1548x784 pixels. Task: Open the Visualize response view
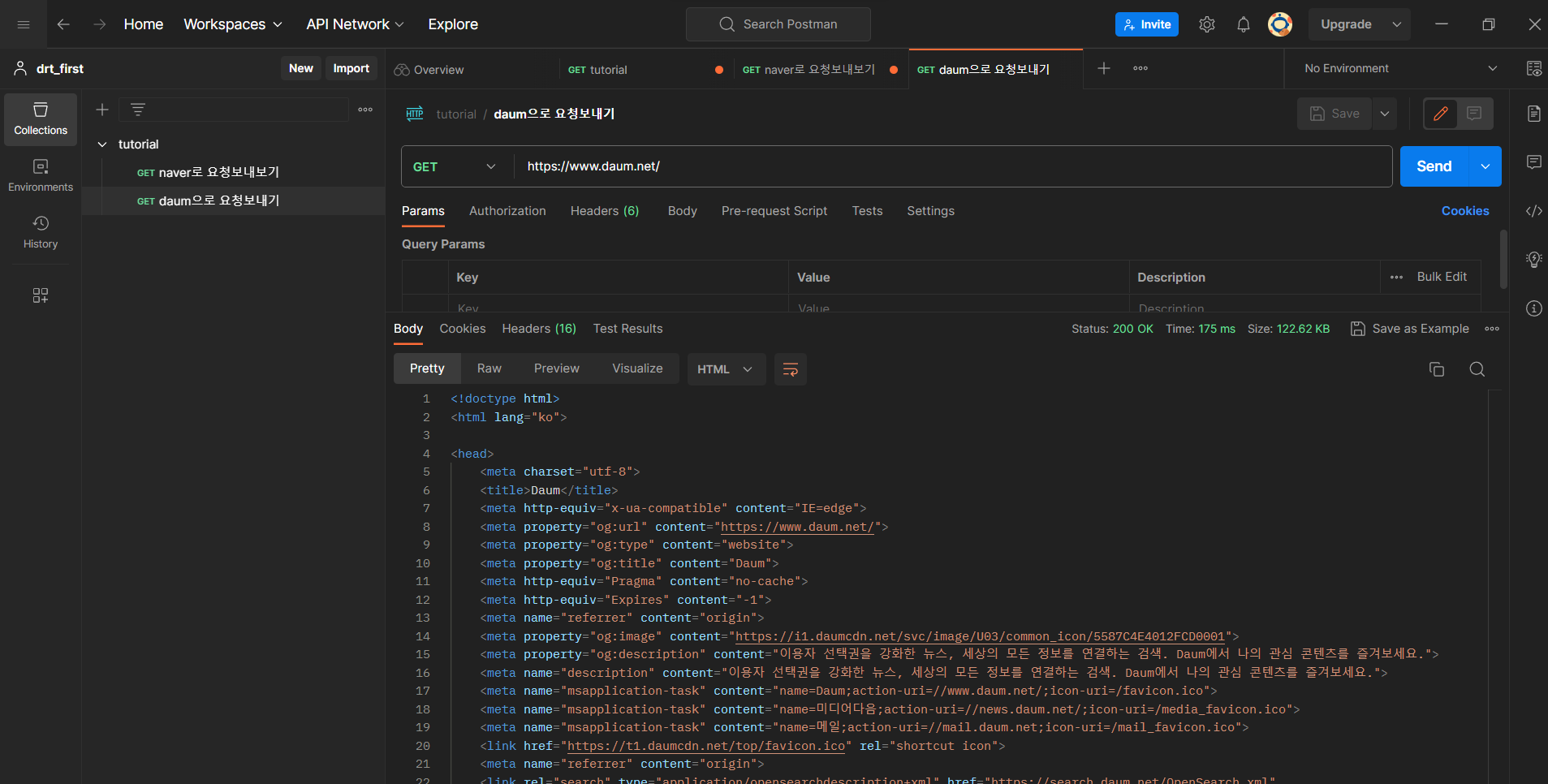[637, 368]
